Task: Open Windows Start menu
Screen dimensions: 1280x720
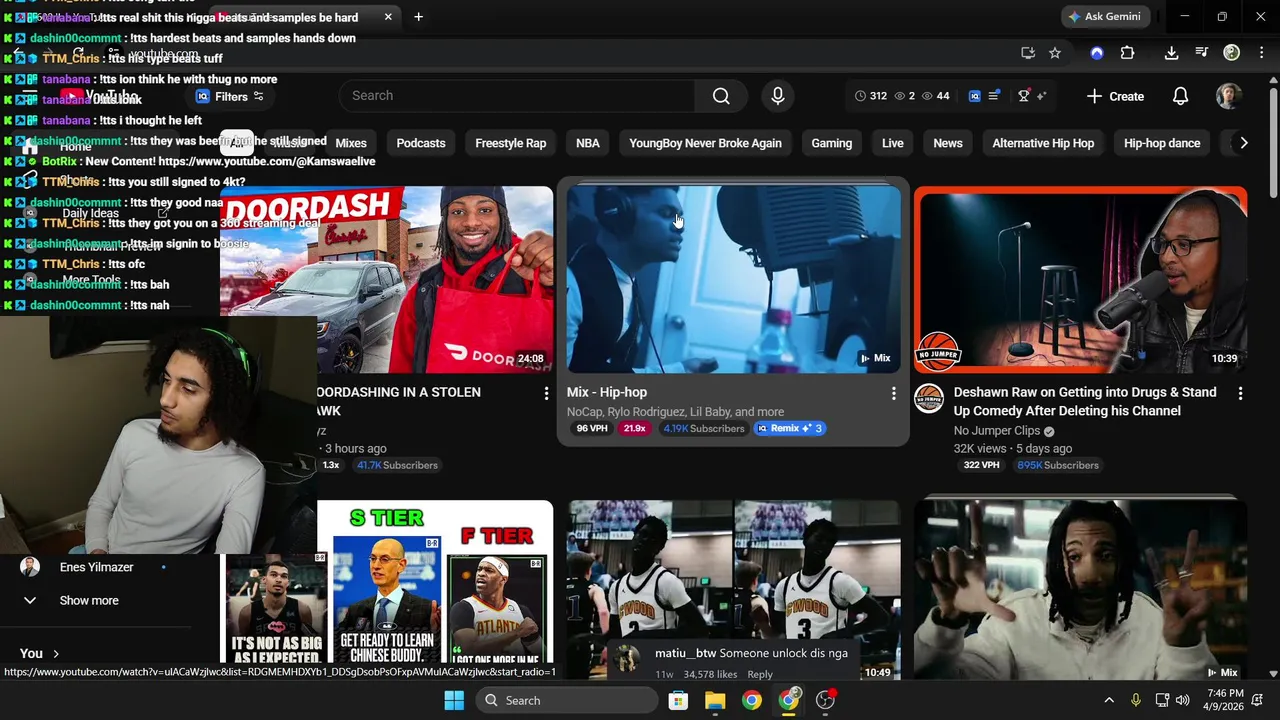Action: [453, 700]
